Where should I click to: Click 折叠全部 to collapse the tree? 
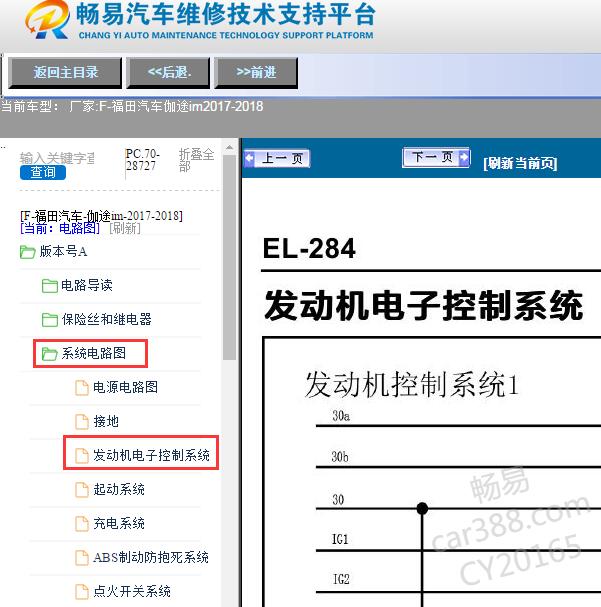click(196, 160)
